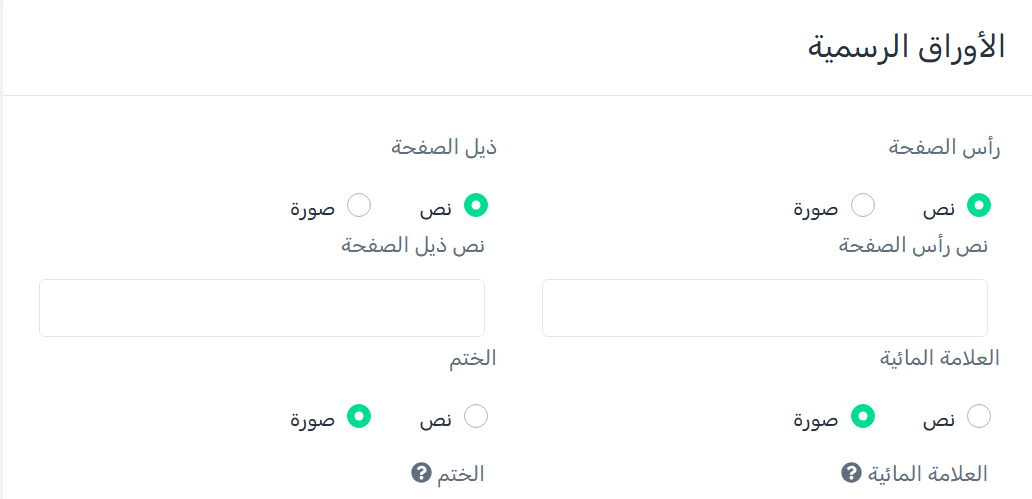Select صورة radio for رأس الصفحة

tap(862, 206)
